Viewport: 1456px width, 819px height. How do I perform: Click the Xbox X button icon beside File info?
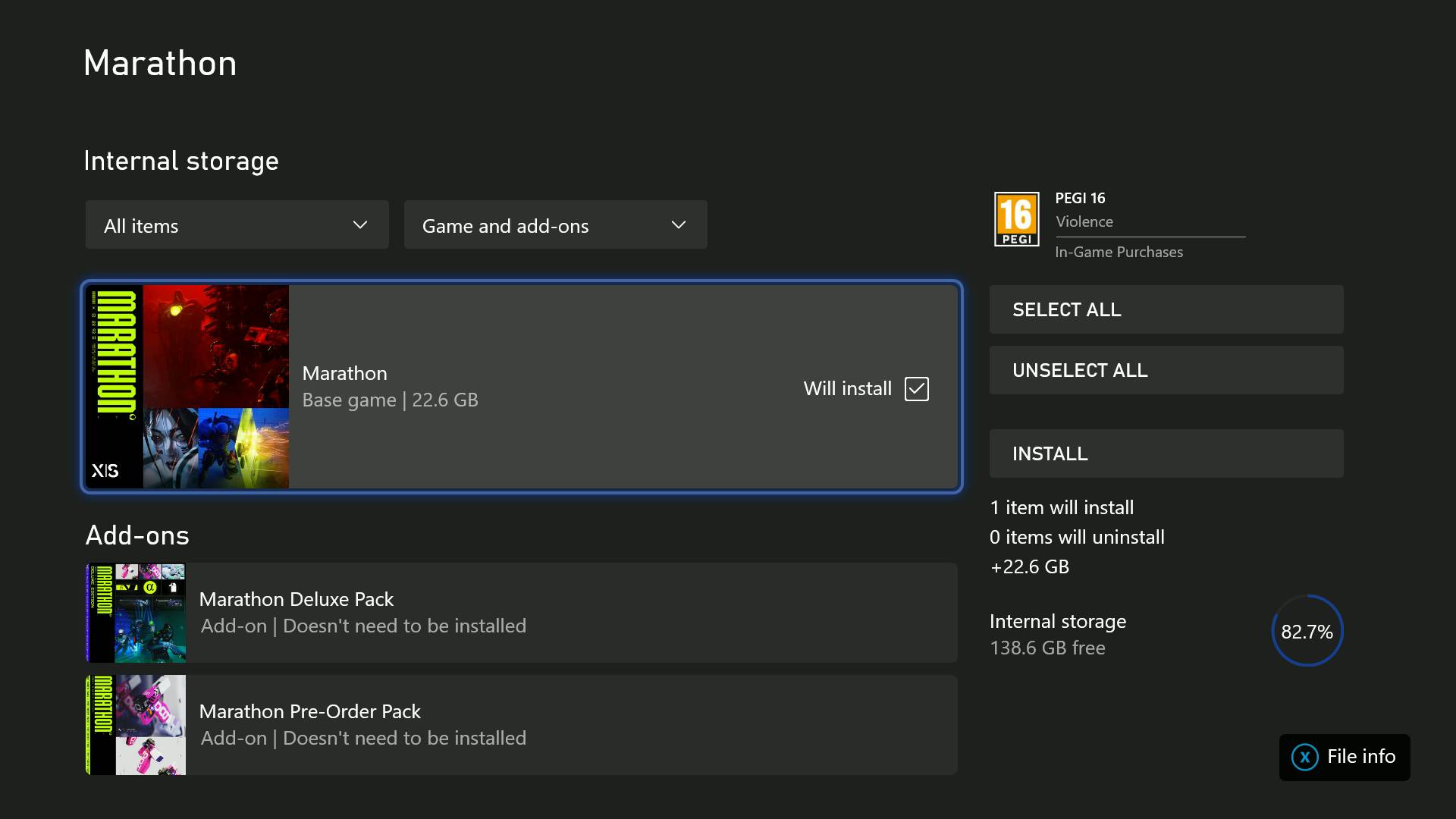1305,757
